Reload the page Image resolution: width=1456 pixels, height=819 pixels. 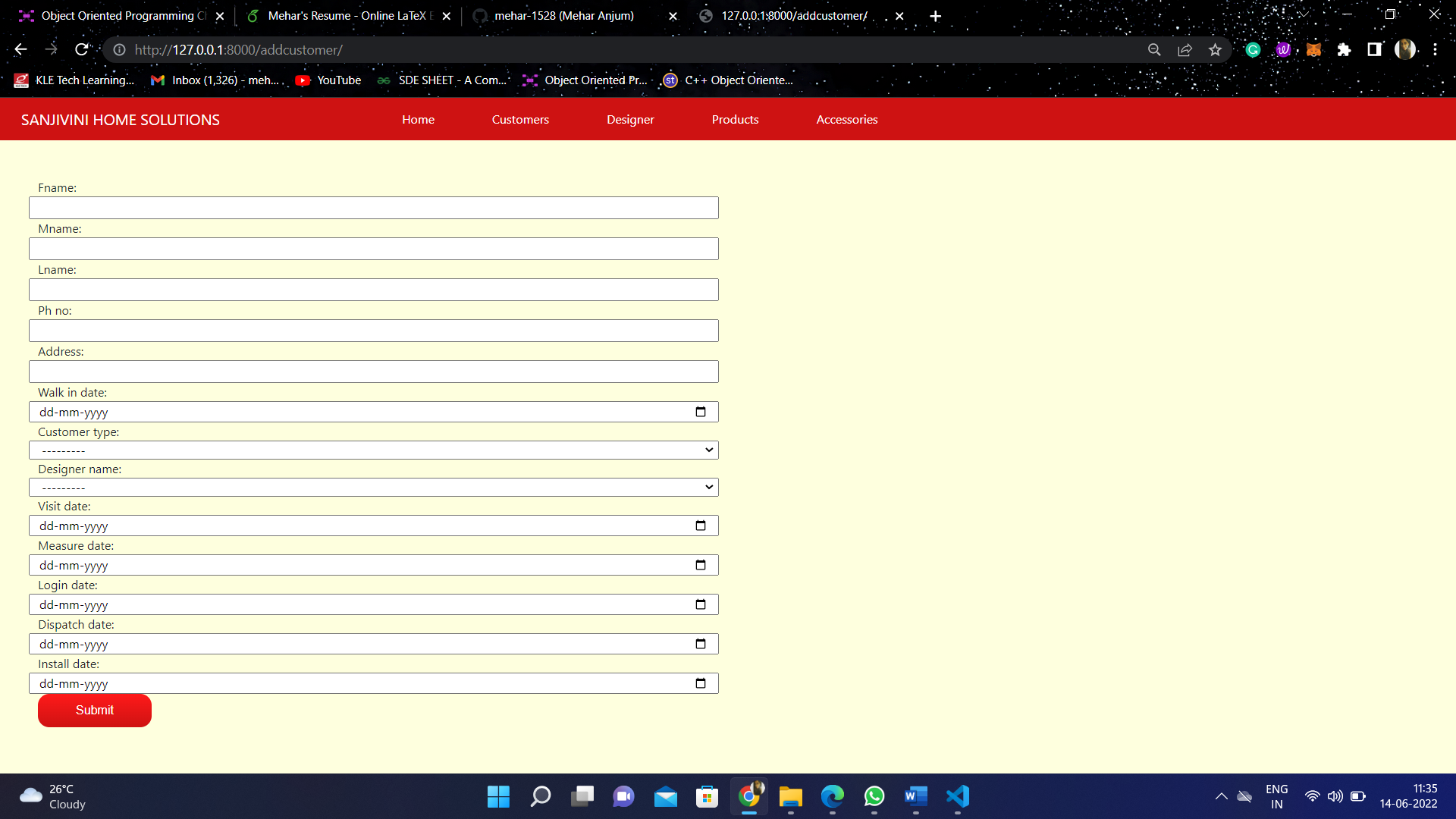click(x=82, y=49)
